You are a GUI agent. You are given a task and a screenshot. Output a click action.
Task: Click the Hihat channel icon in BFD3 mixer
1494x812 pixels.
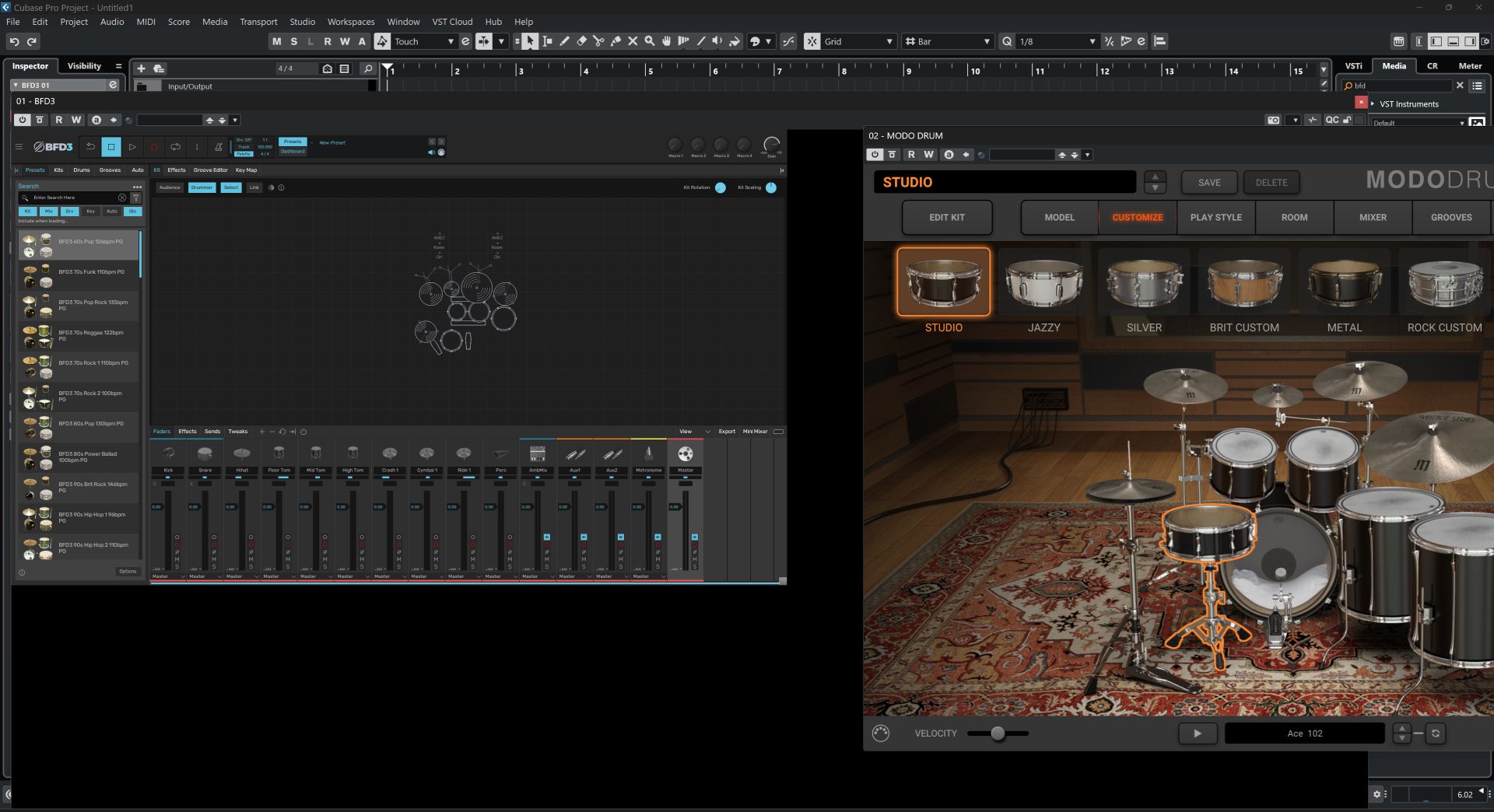click(x=242, y=453)
